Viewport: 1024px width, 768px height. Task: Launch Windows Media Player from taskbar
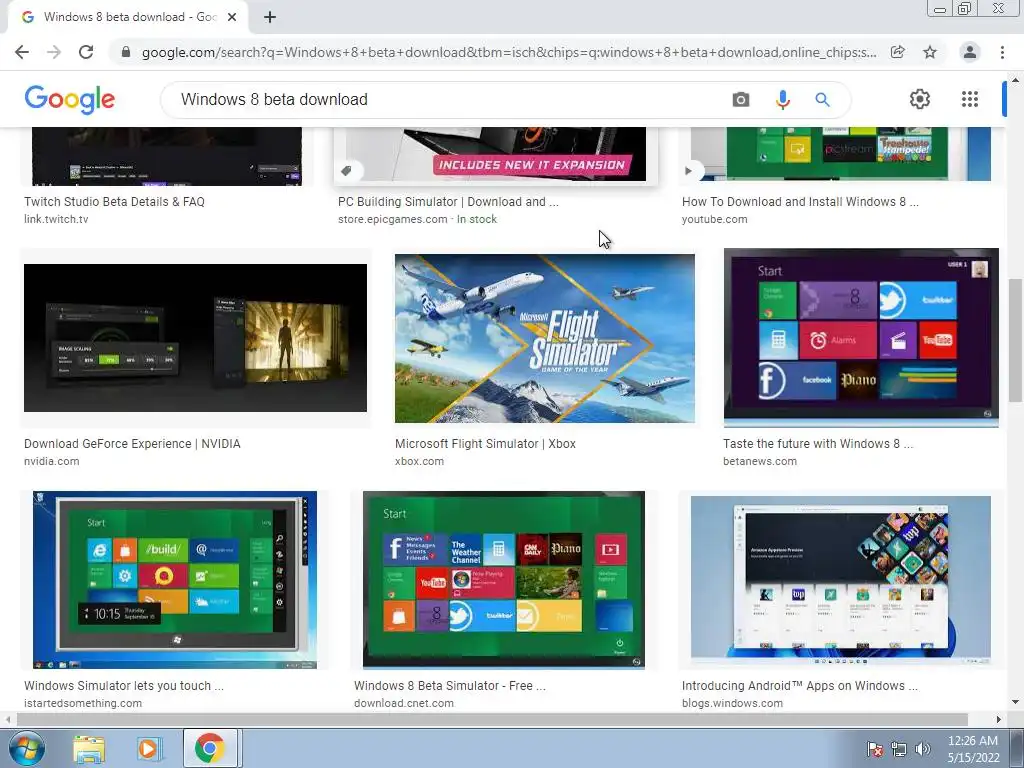pos(148,749)
